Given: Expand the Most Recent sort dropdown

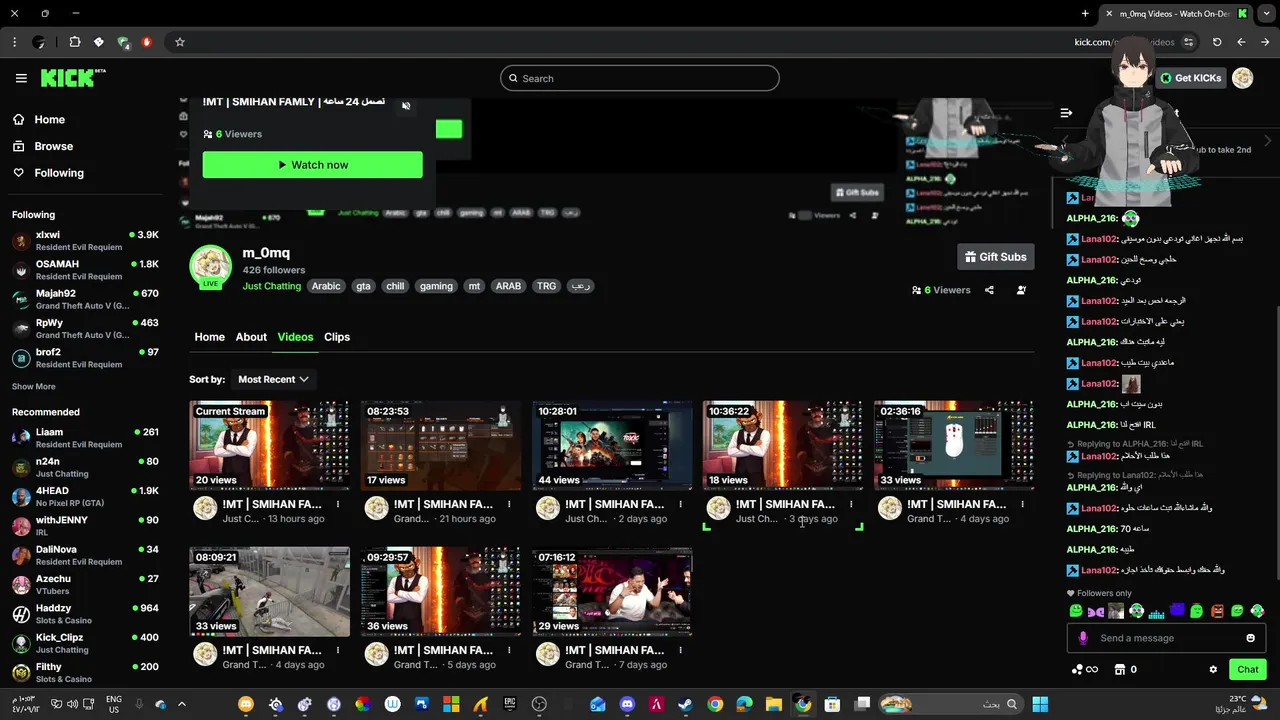Looking at the screenshot, I should [x=273, y=379].
